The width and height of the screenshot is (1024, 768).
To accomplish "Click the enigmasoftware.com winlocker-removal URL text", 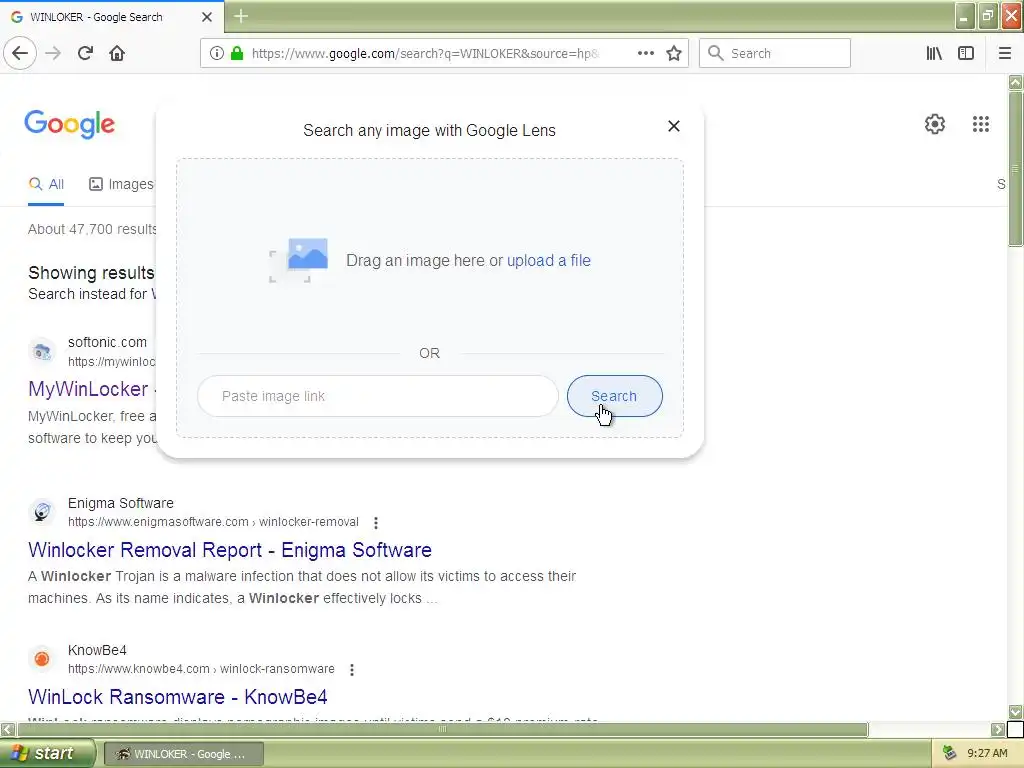I will (x=213, y=522).
